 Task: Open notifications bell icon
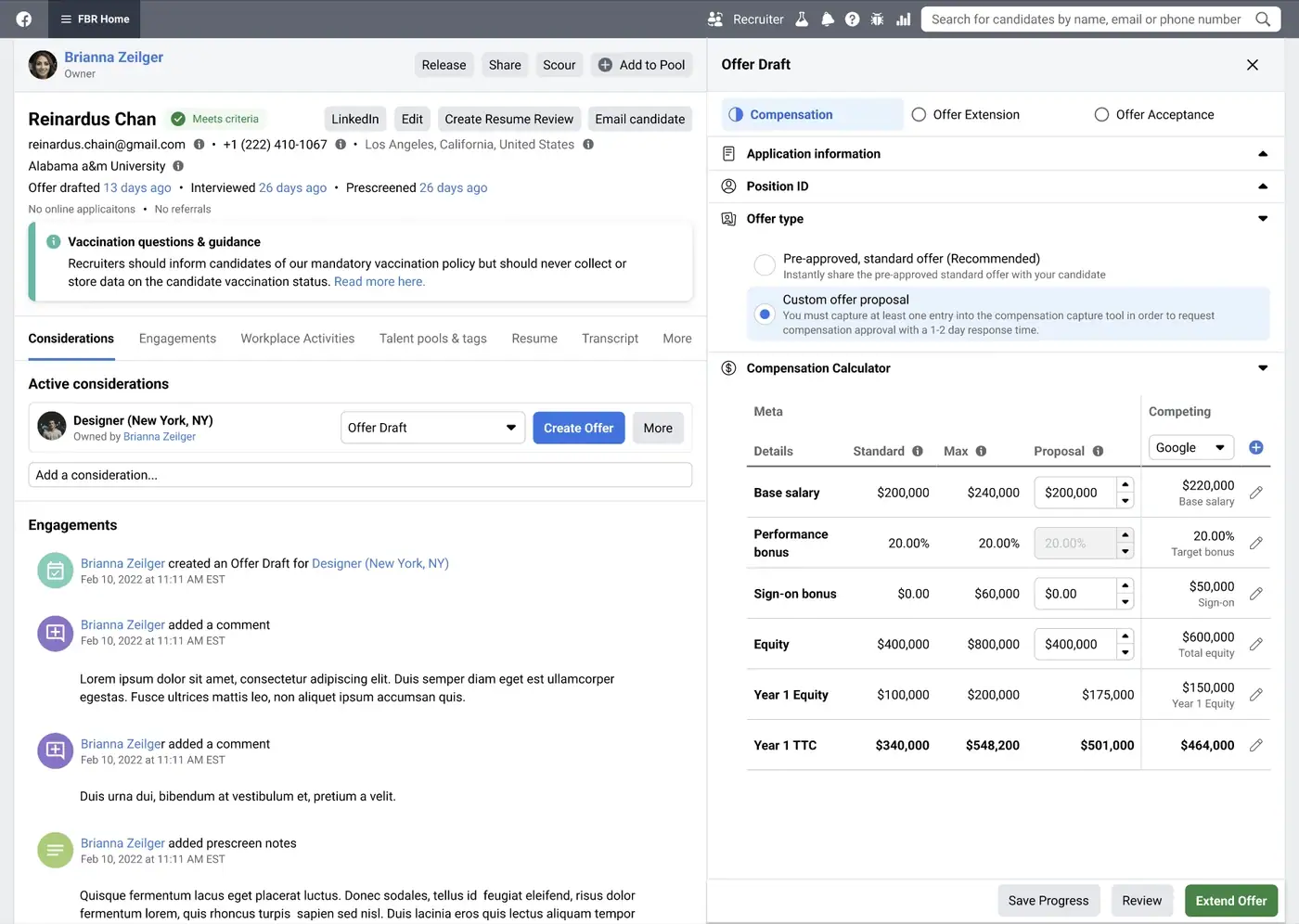pyautogui.click(x=827, y=19)
